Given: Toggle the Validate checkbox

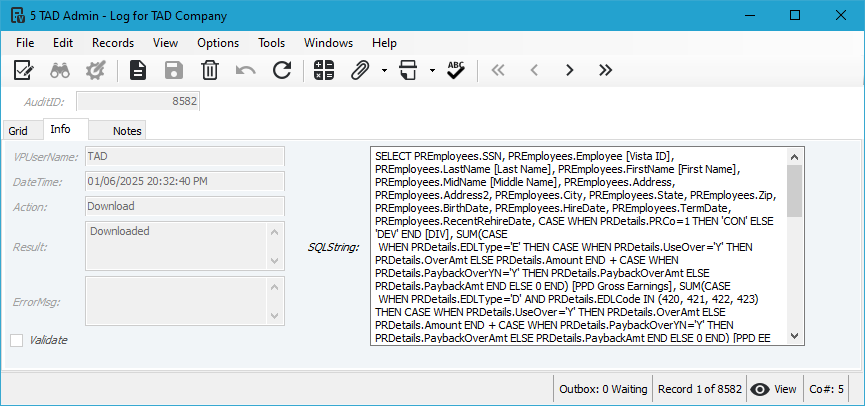Looking at the screenshot, I should 17,340.
